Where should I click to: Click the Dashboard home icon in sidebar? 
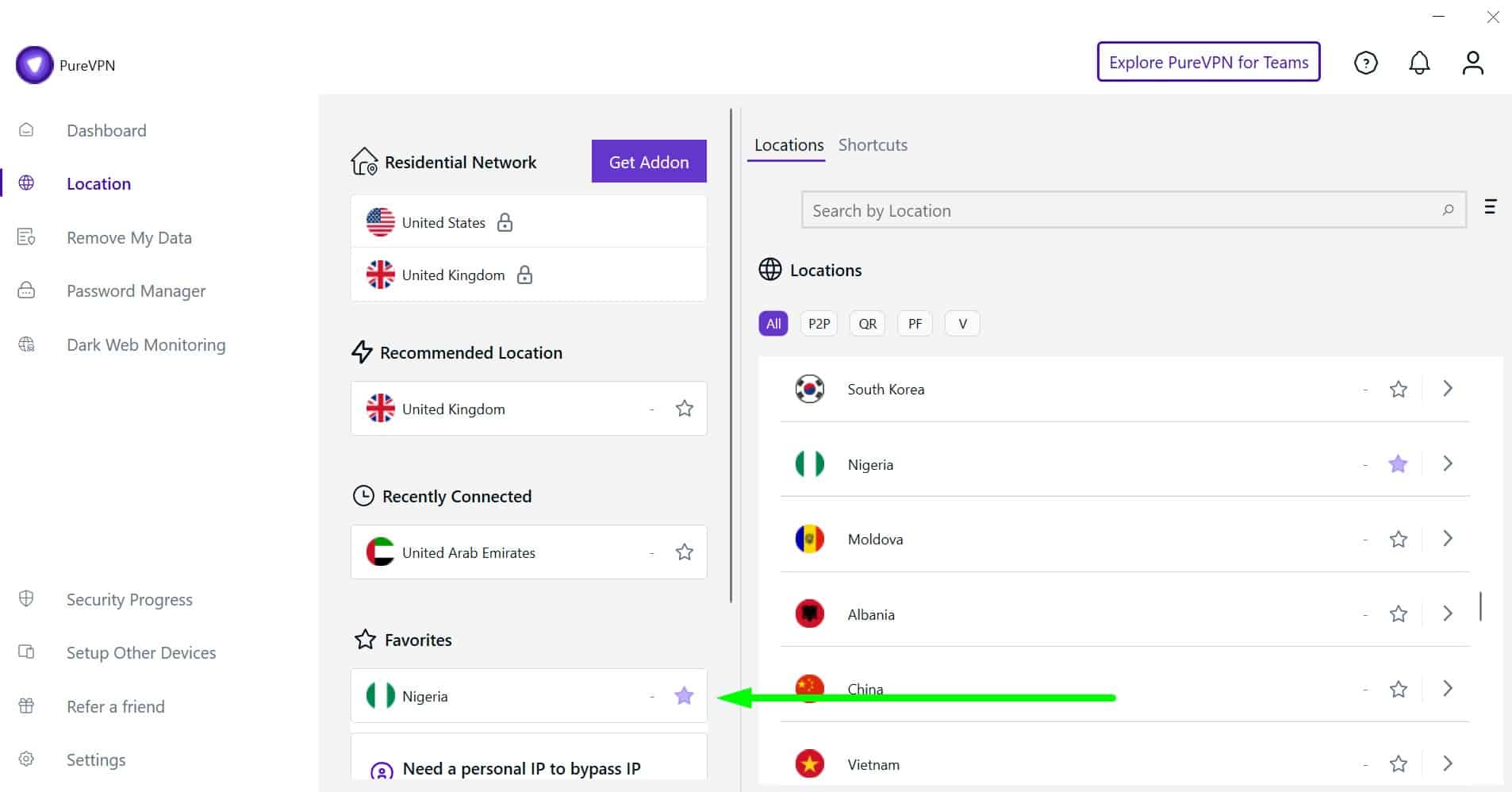(26, 130)
